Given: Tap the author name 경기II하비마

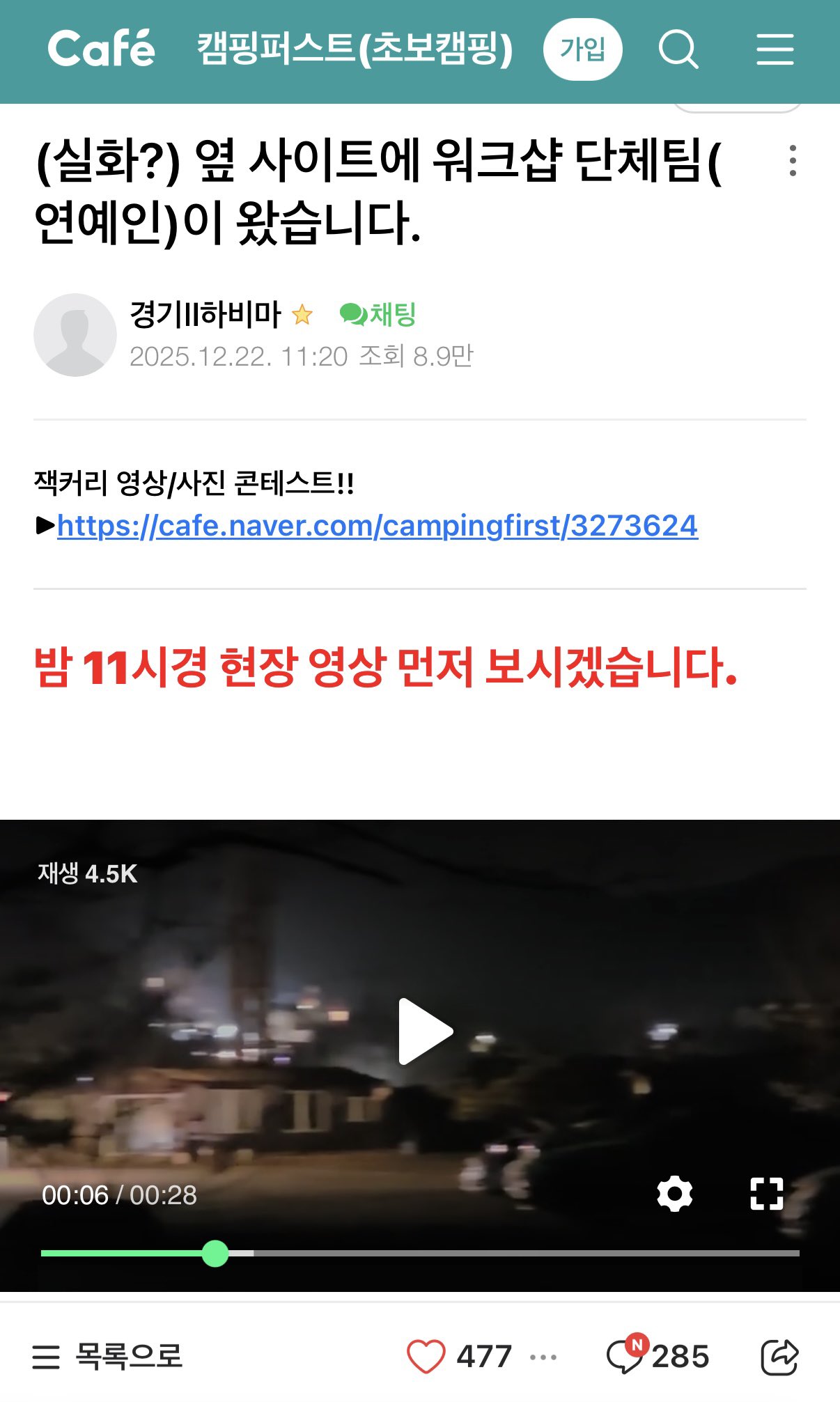Looking at the screenshot, I should click(x=205, y=314).
